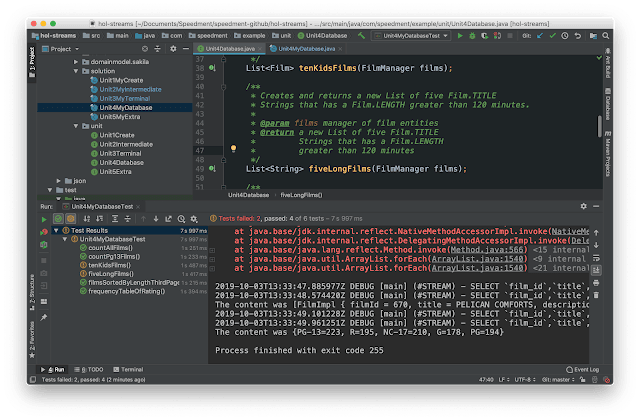Viewport: 640px width, 420px height.
Task: Open Unit4MyDatabaseTest run configuration dropdown
Action: click(411, 36)
